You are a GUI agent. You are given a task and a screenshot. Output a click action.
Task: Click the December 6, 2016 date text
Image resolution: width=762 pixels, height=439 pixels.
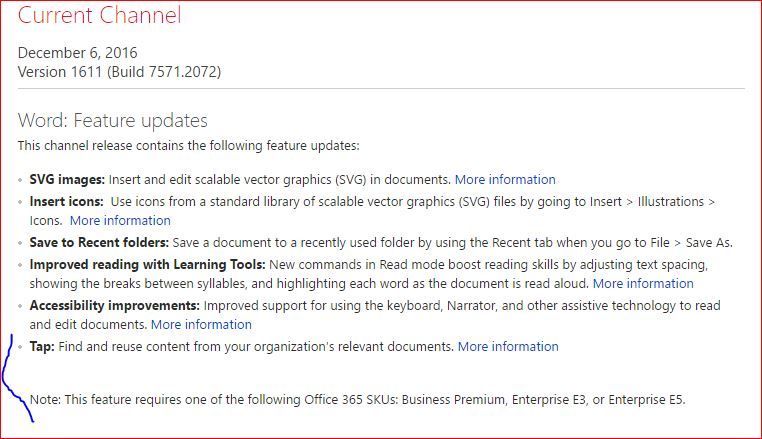tap(78, 52)
